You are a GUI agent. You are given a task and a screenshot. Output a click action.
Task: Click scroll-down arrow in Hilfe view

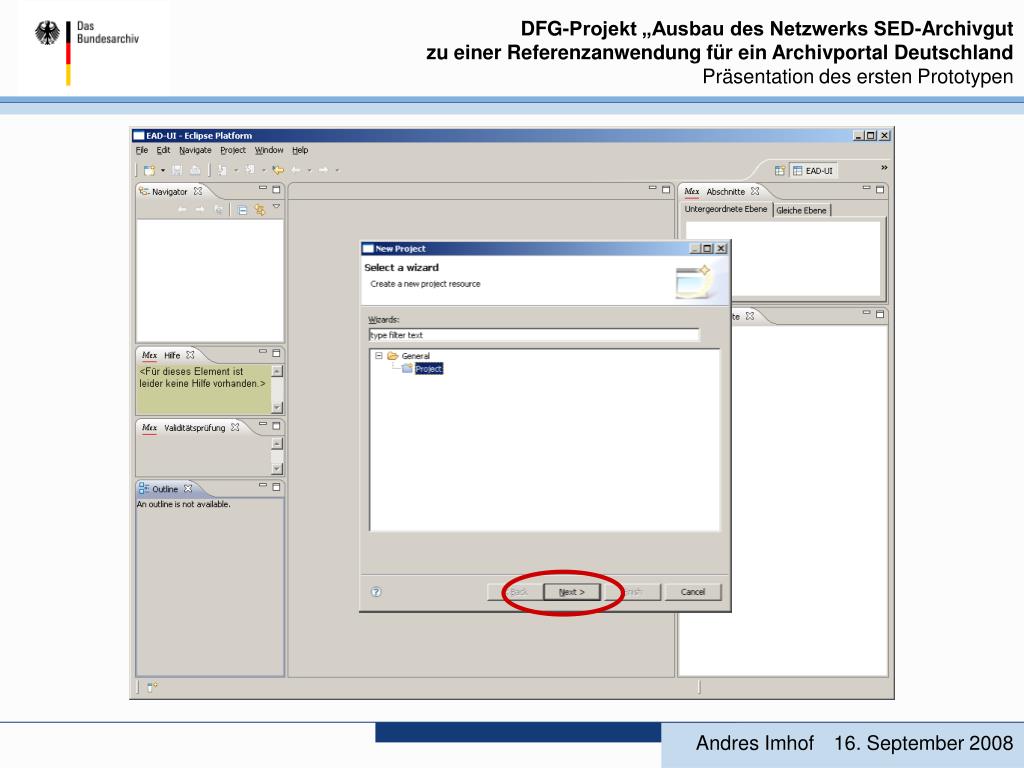[x=277, y=407]
